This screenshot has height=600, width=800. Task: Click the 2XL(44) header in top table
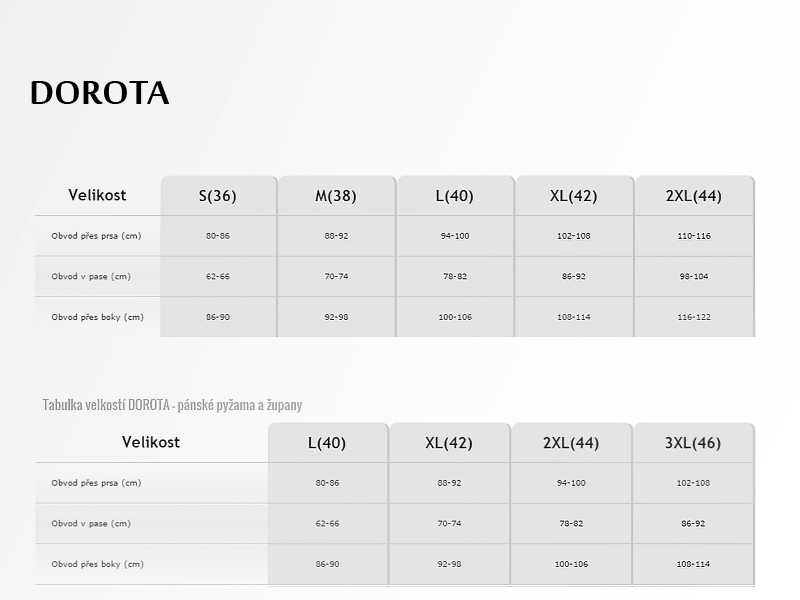click(x=694, y=196)
